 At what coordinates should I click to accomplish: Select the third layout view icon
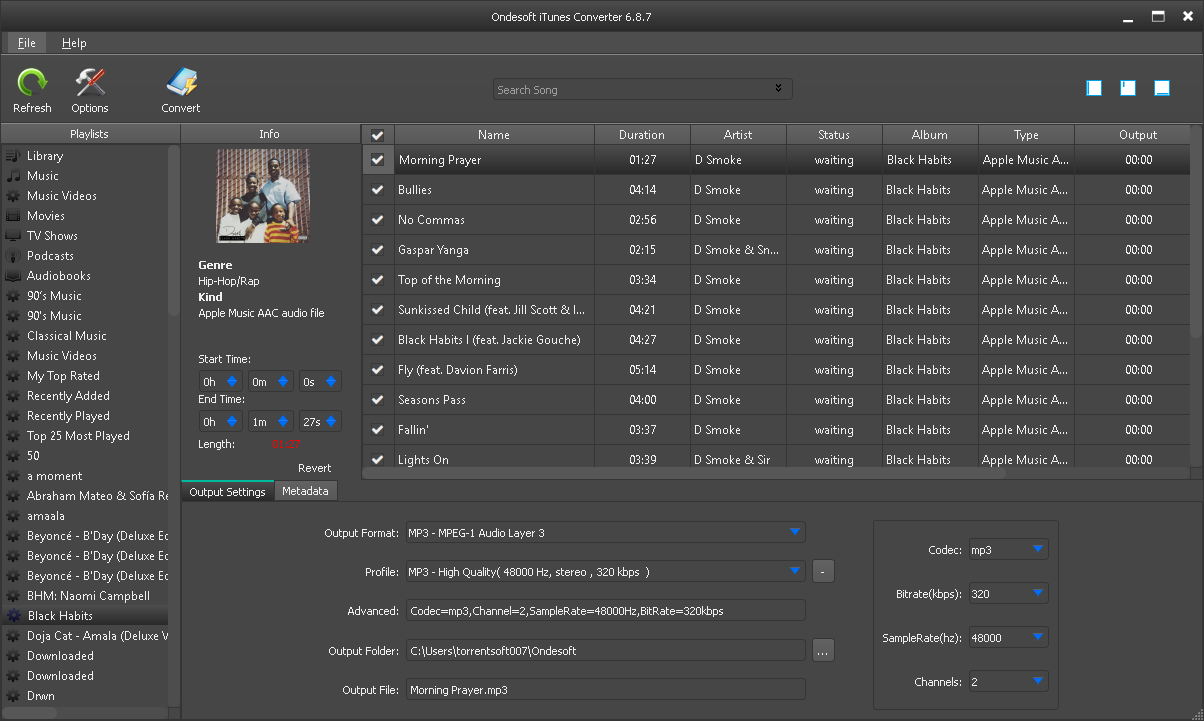pyautogui.click(x=1162, y=88)
